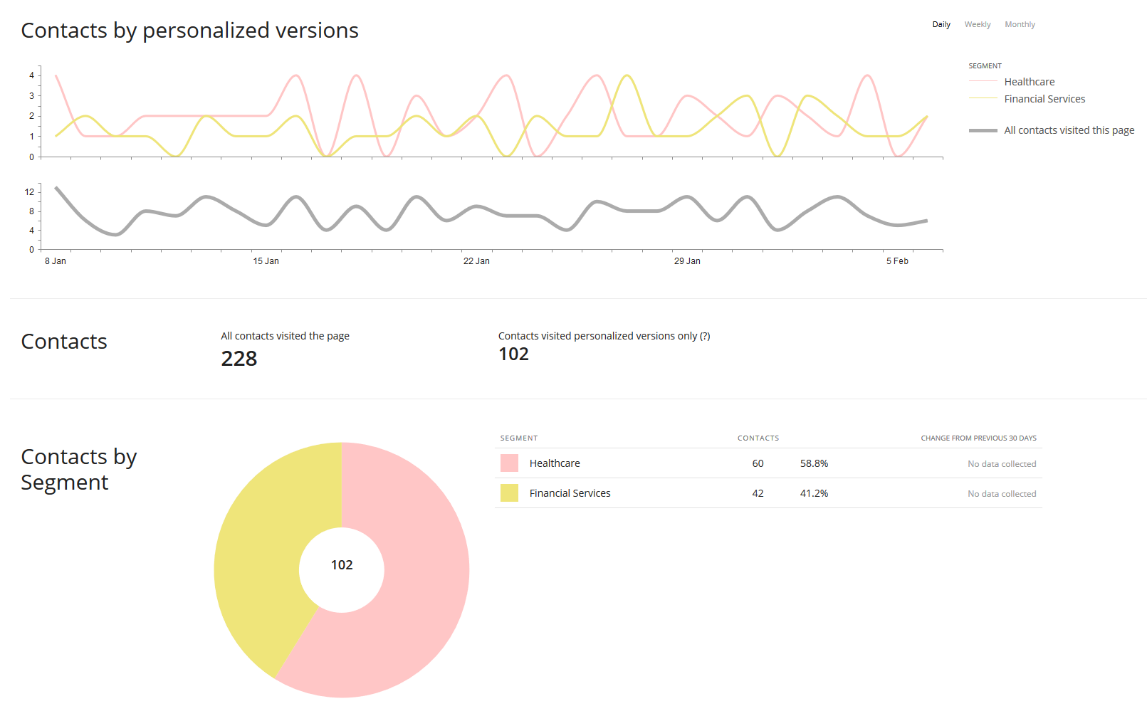Switch to the Weekly view
Image resolution: width=1147 pixels, height=711 pixels.
point(977,24)
